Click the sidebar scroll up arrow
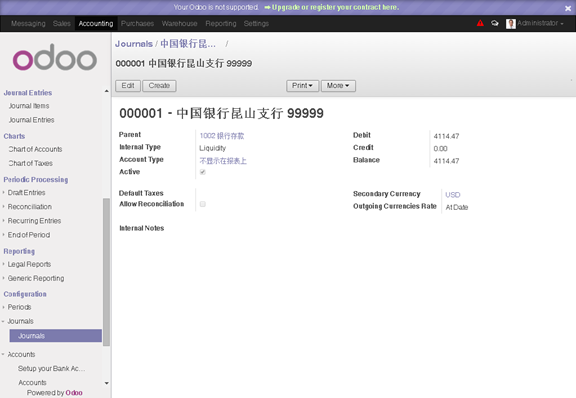The height and width of the screenshot is (398, 576). click(107, 91)
